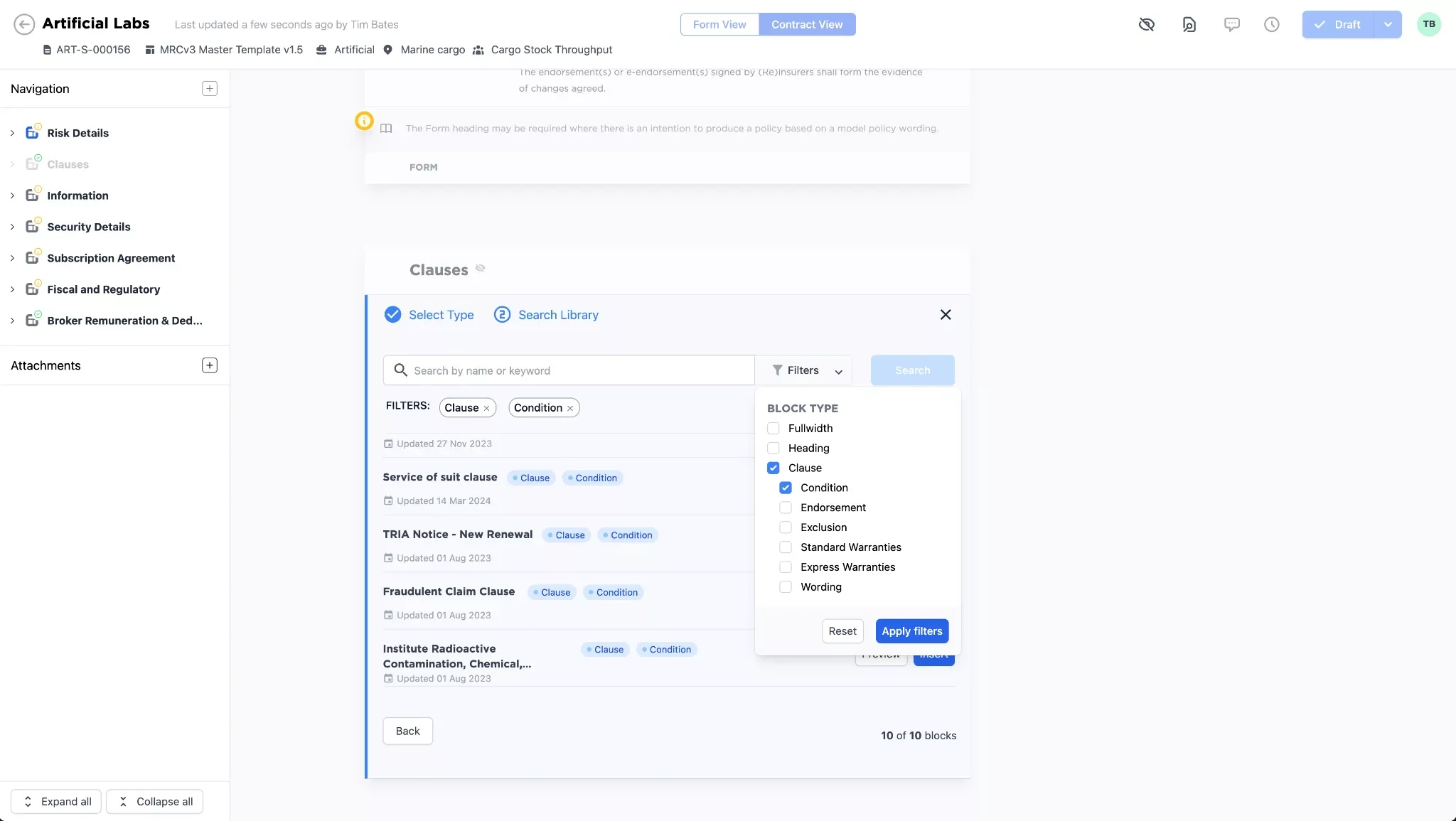This screenshot has height=821, width=1456.
Task: Check the Exclusion checkbox
Action: click(785, 527)
